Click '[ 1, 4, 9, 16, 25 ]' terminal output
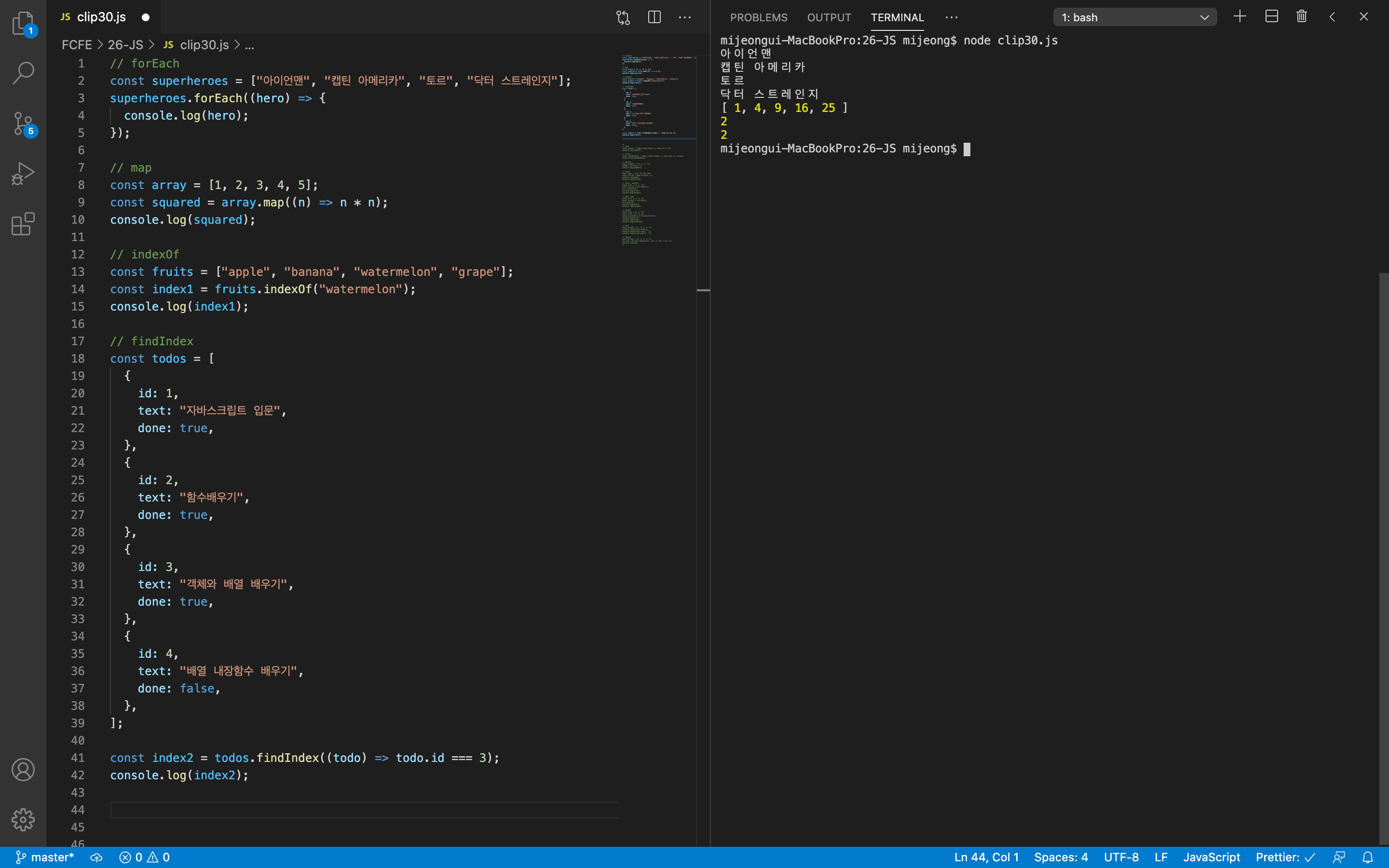This screenshot has height=868, width=1389. click(785, 108)
